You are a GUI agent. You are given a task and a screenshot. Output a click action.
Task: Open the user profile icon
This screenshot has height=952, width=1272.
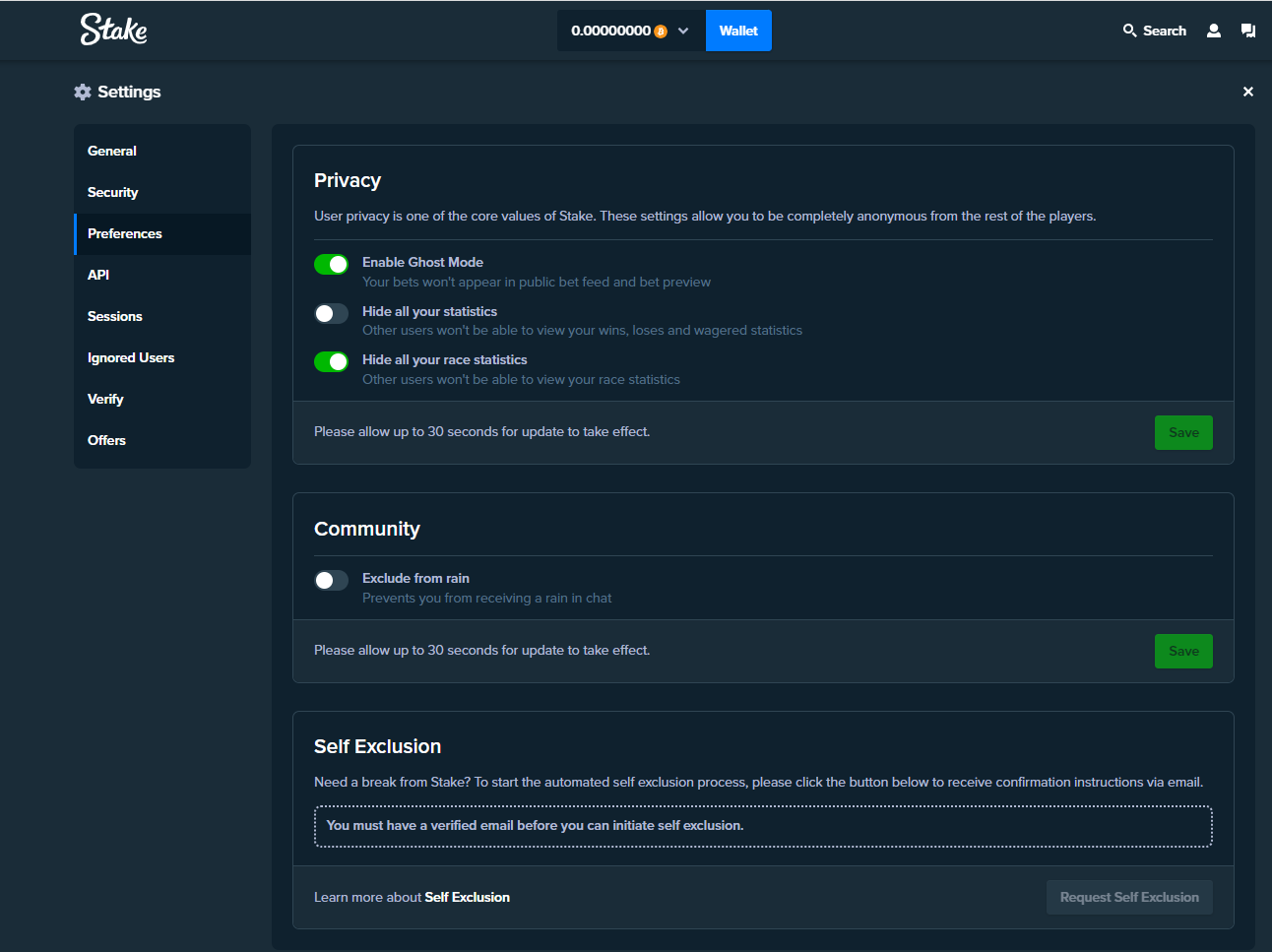point(1214,31)
